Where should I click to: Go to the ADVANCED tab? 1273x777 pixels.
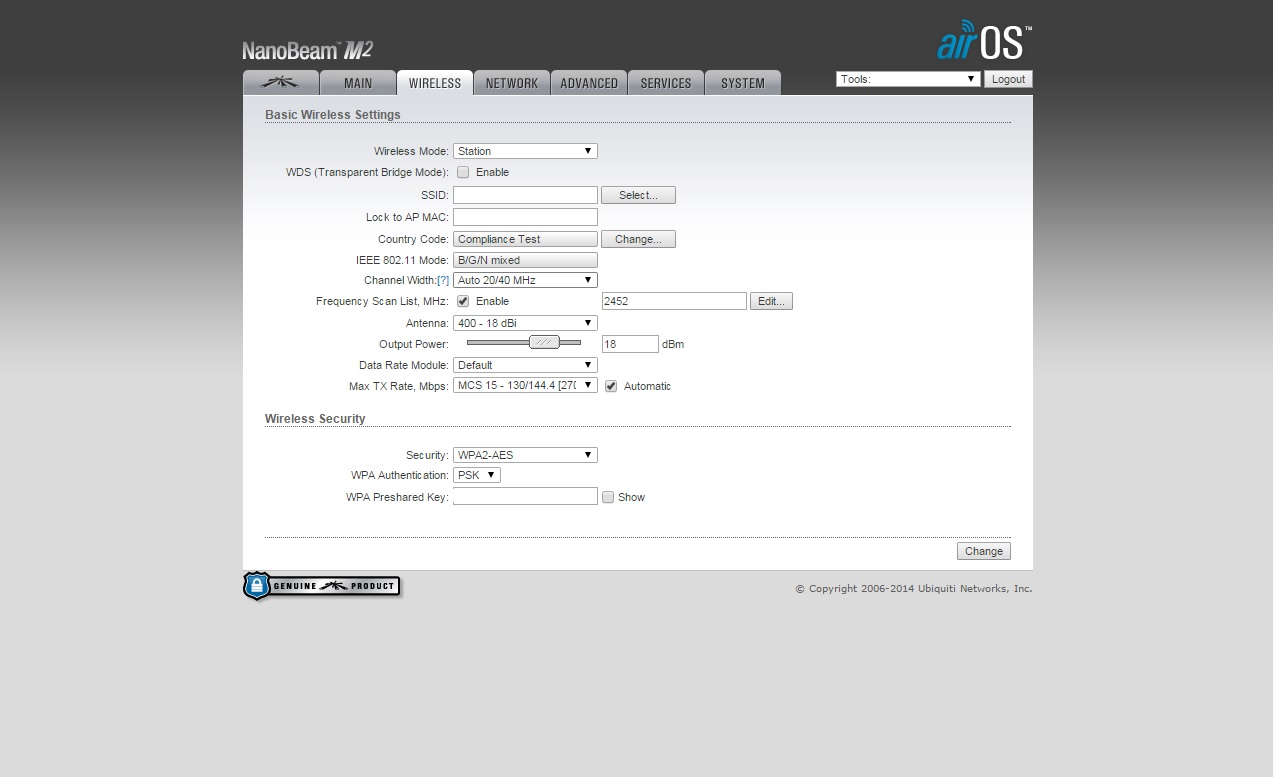589,83
